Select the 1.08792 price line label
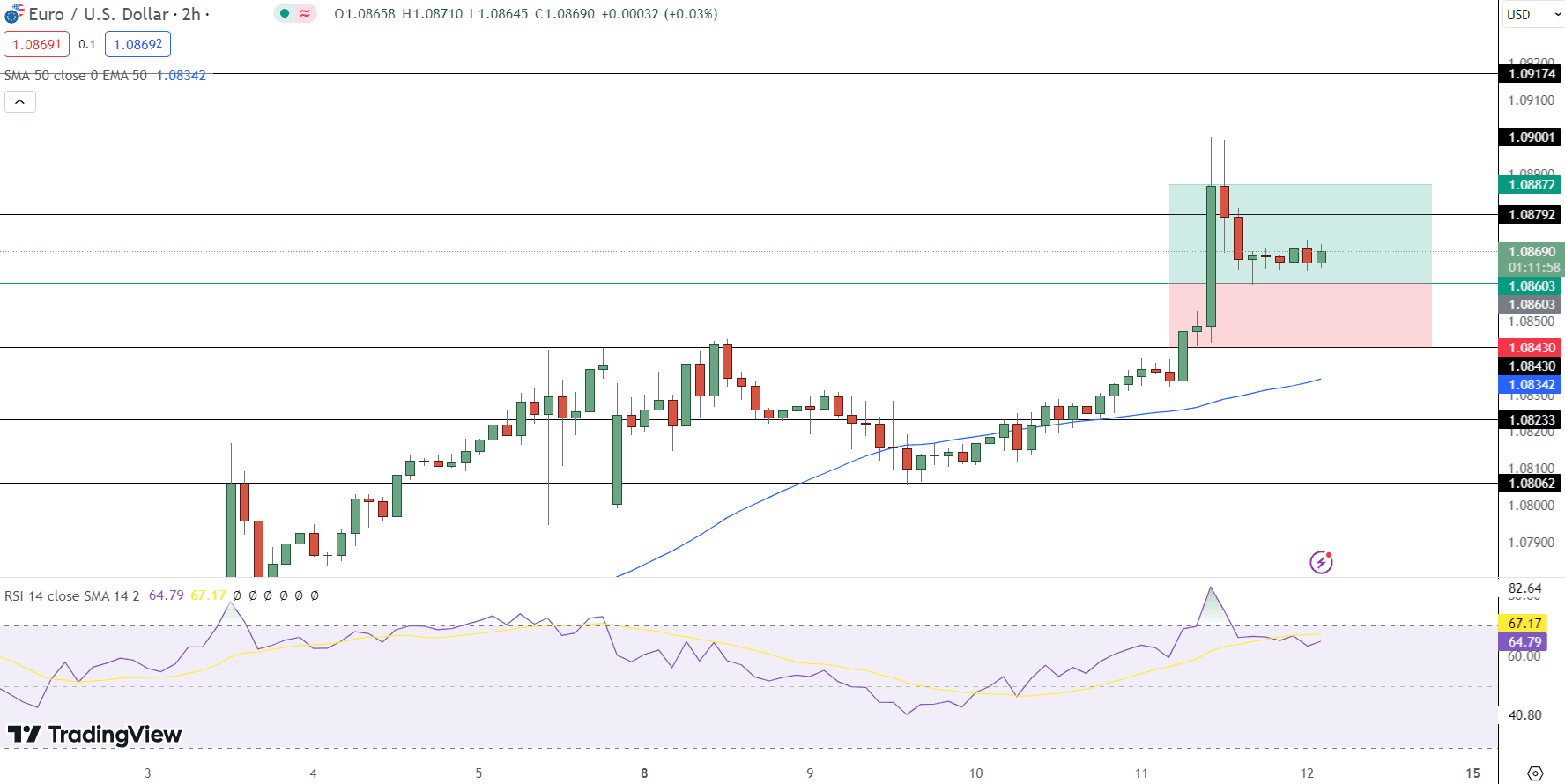This screenshot has height=784, width=1565. coord(1531,215)
